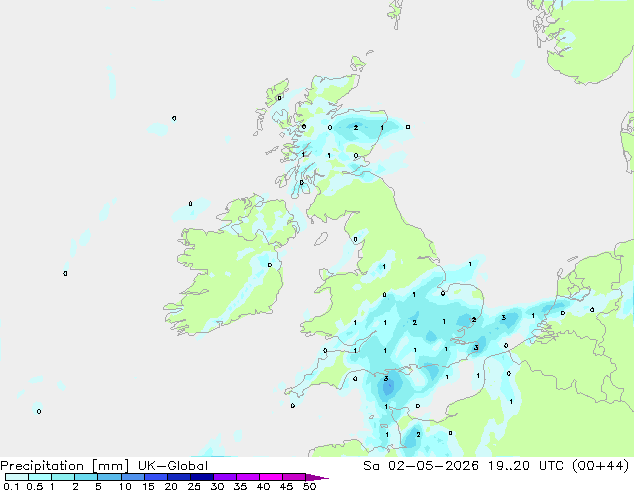
Task: Select the "50" legend scale label
Action: tap(309, 486)
